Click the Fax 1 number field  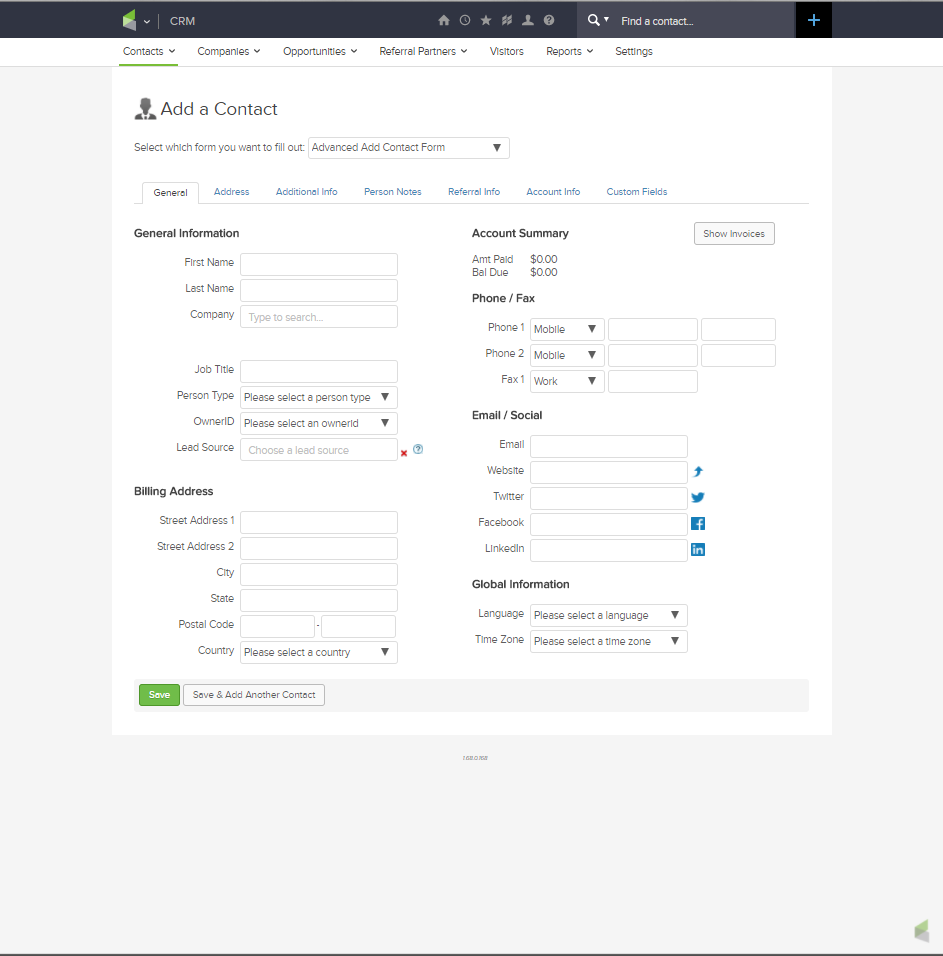pos(652,382)
